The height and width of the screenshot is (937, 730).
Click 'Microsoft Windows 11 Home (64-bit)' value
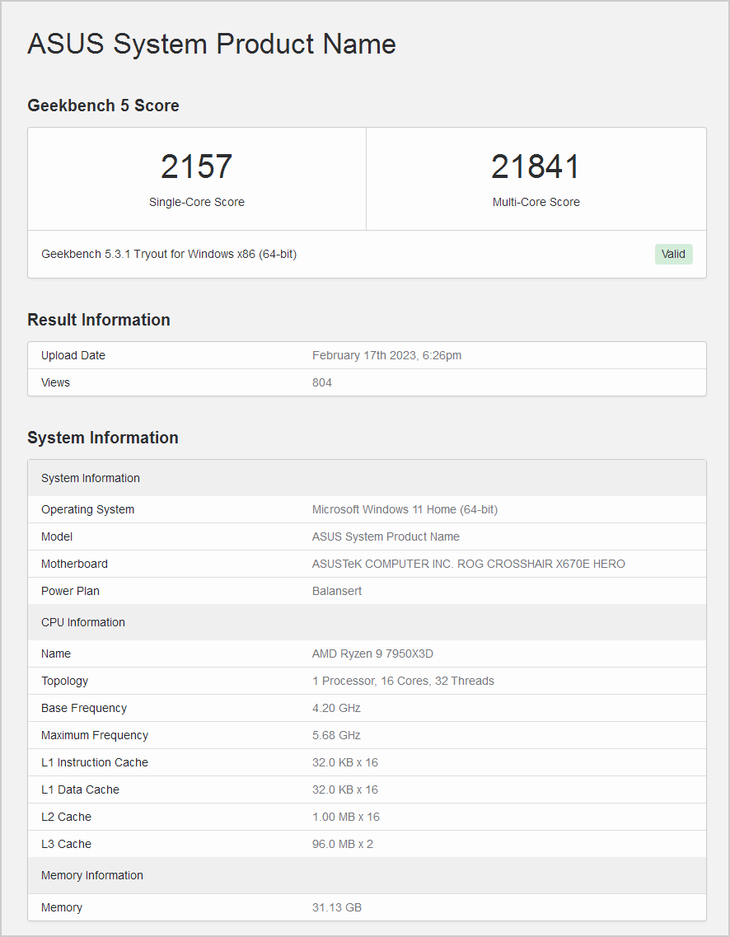pos(404,510)
